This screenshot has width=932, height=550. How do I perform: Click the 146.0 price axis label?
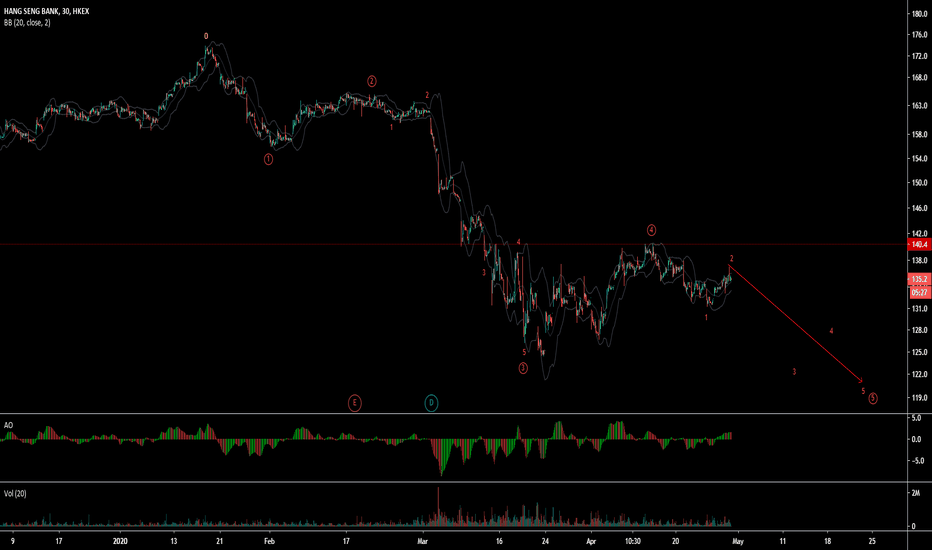click(x=920, y=208)
